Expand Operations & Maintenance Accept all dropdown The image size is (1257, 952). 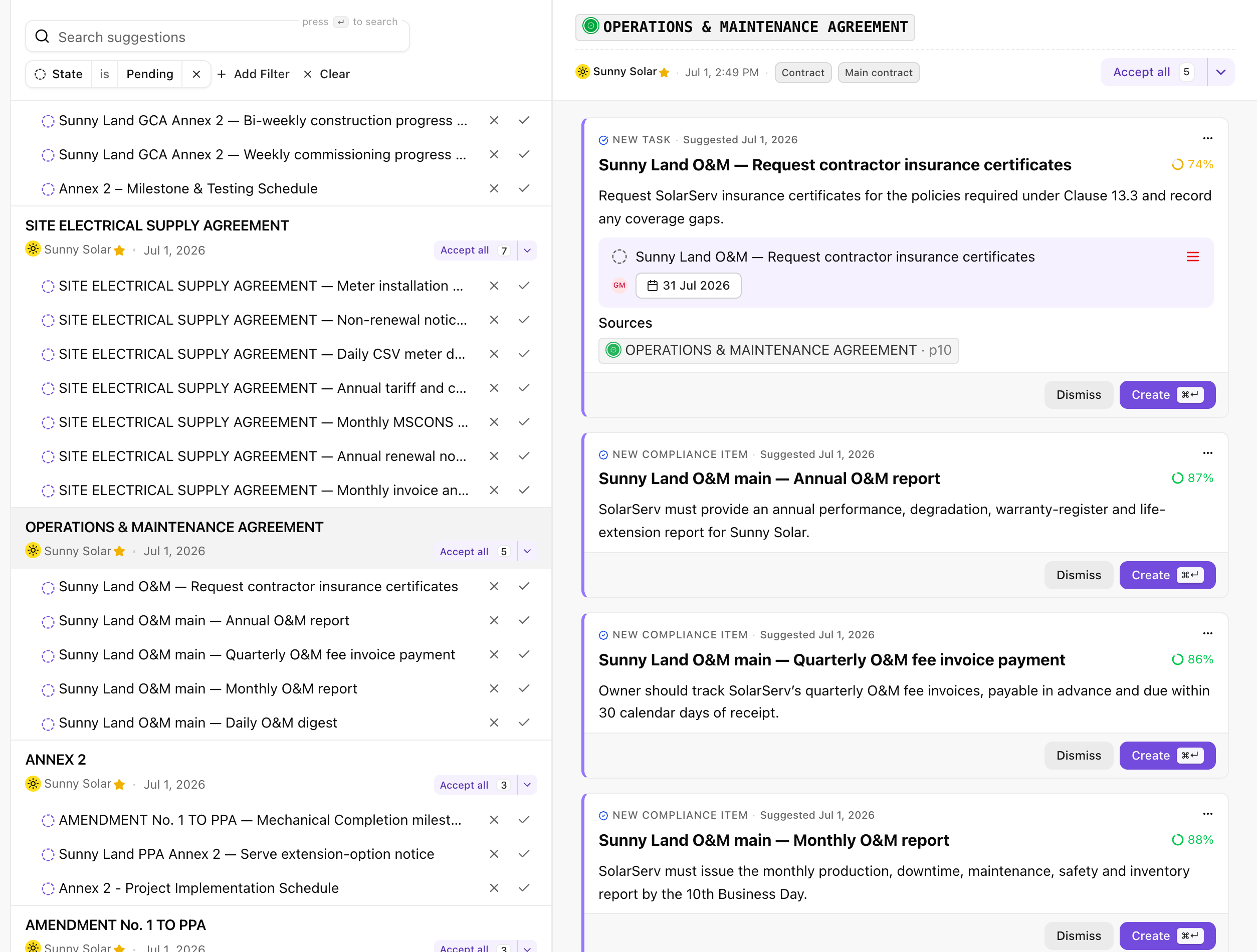(527, 552)
